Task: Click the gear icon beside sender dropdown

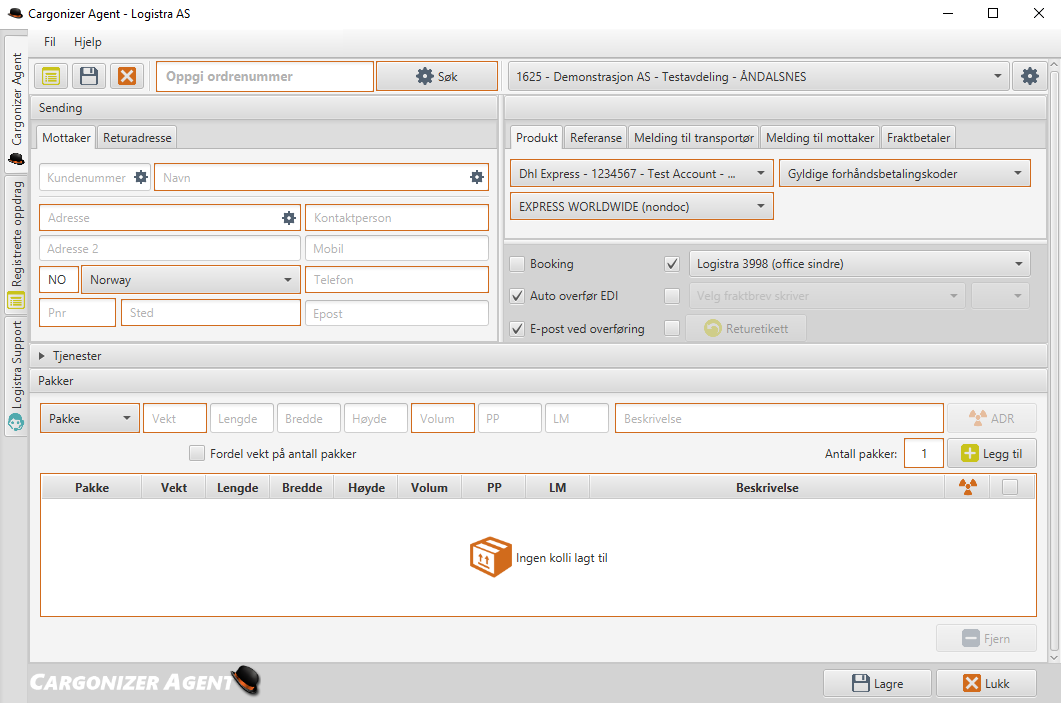Action: [1029, 76]
